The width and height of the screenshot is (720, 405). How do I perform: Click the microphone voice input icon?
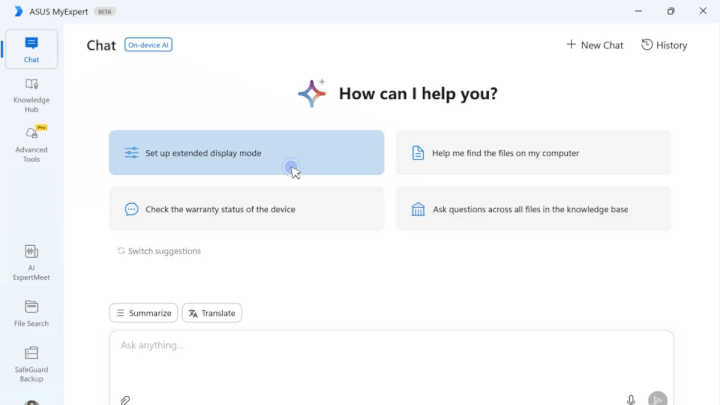(631, 400)
